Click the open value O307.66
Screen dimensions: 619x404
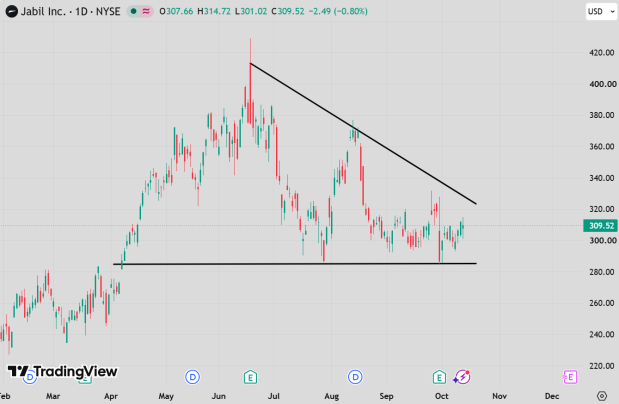point(176,11)
